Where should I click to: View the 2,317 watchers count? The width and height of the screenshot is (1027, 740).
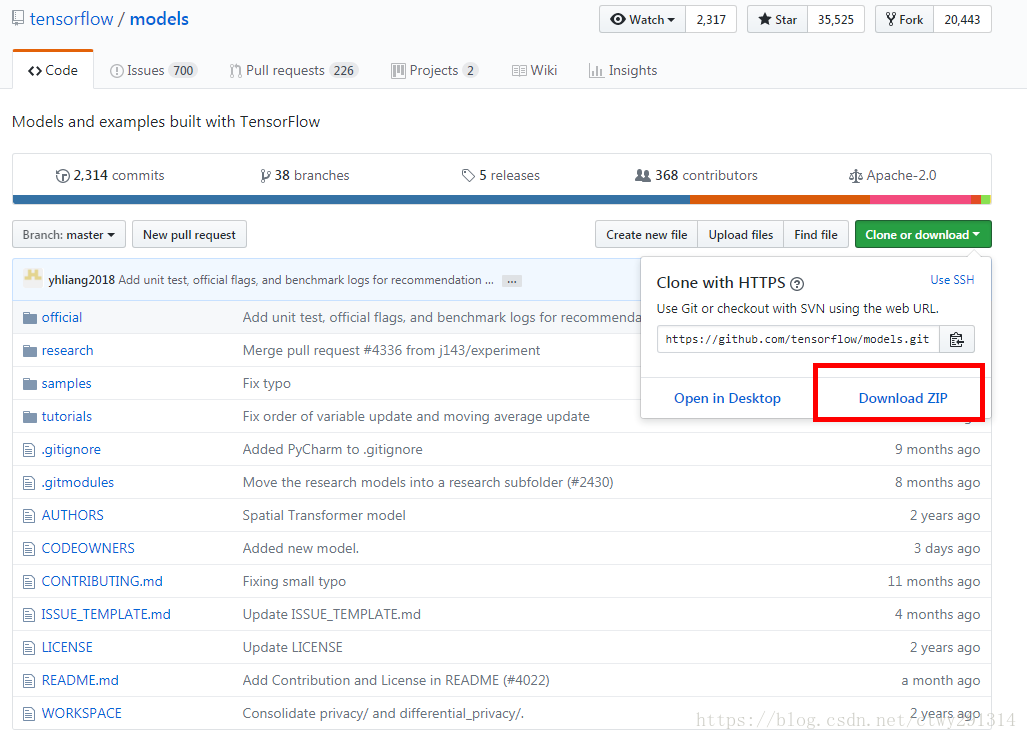pos(711,20)
